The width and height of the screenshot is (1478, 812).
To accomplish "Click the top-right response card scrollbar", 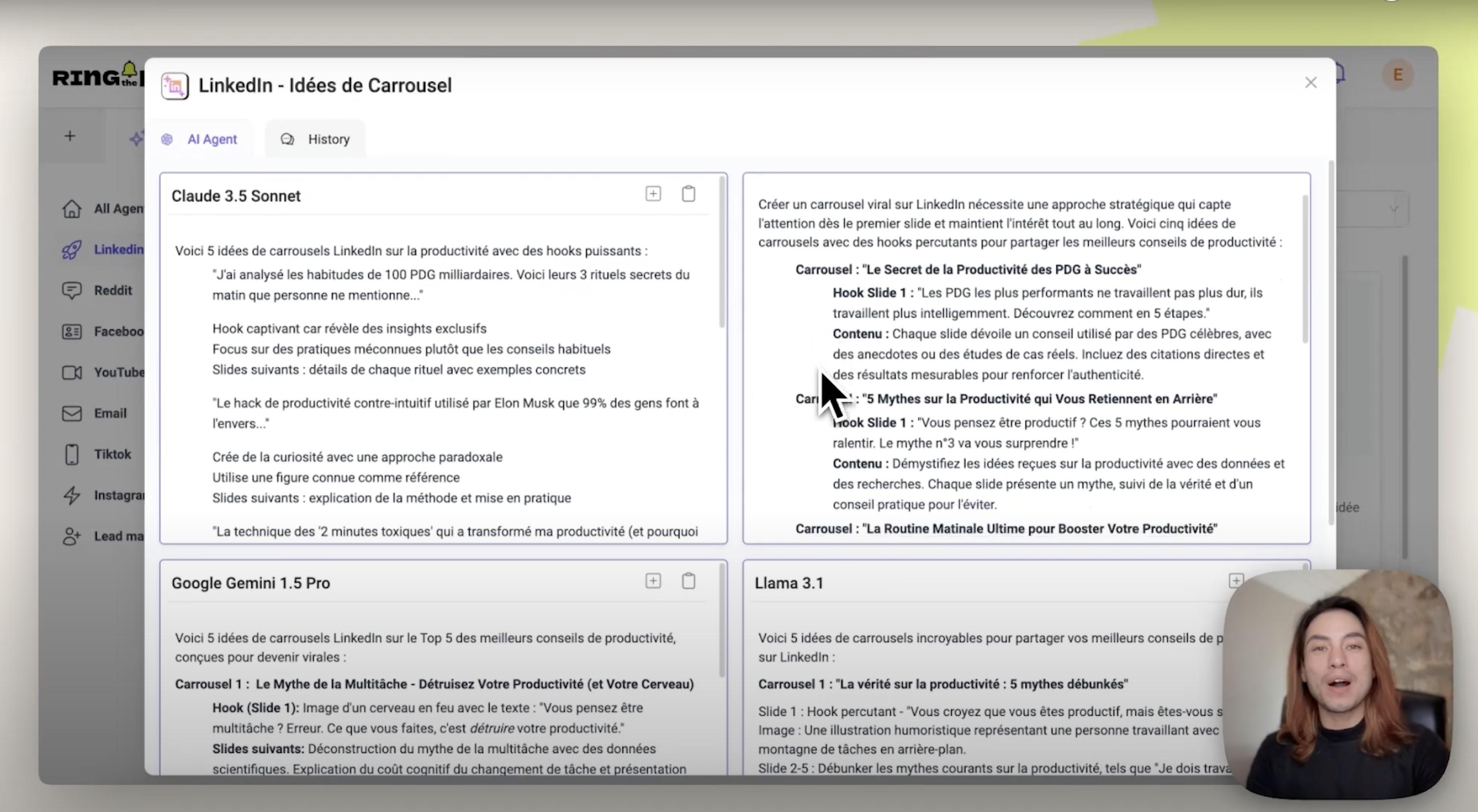I will [1305, 269].
